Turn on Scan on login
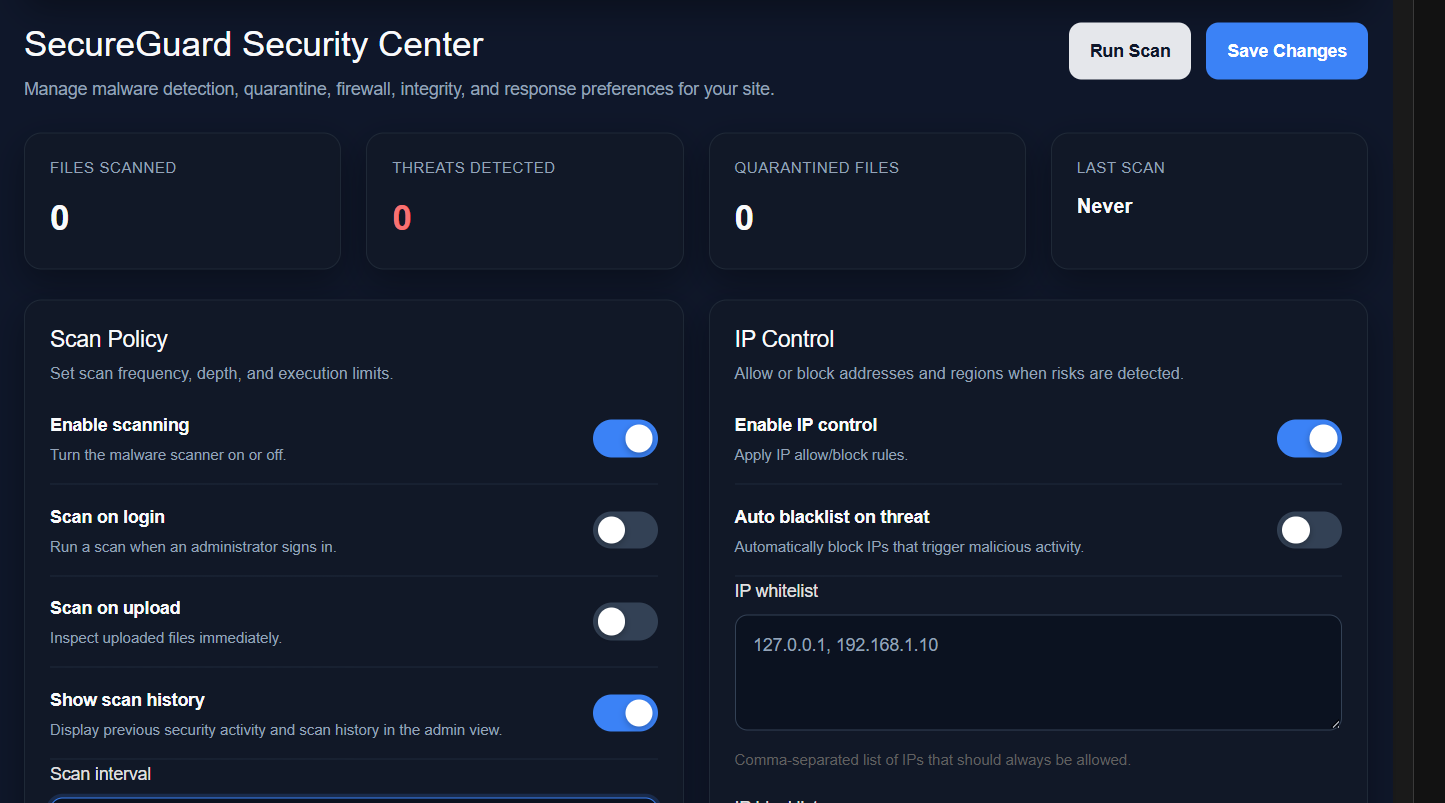This screenshot has height=803, width=1445. (x=625, y=530)
